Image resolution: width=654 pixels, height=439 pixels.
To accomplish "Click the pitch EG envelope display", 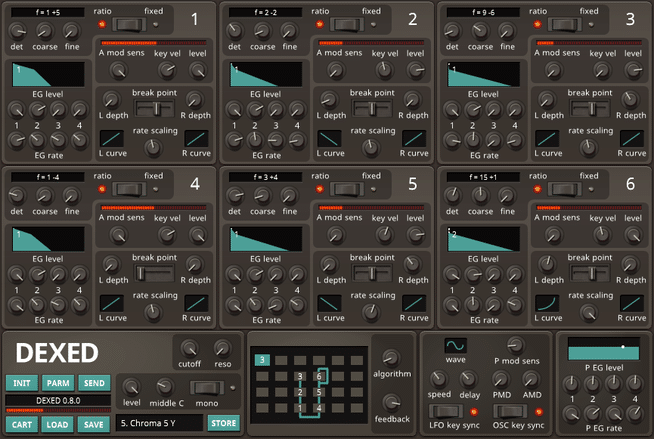I will pyautogui.click(x=604, y=349).
